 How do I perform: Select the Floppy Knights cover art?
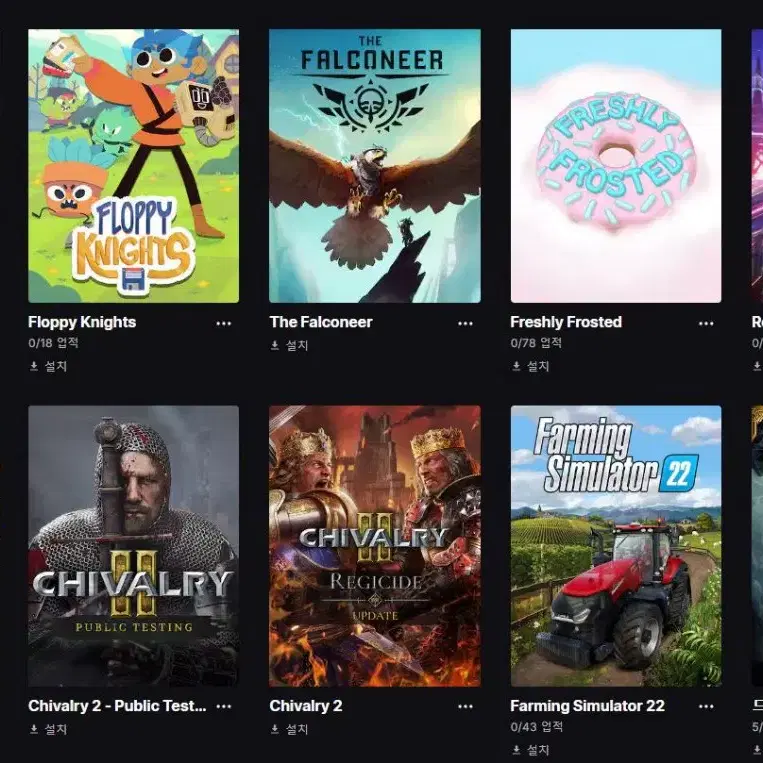(x=133, y=166)
